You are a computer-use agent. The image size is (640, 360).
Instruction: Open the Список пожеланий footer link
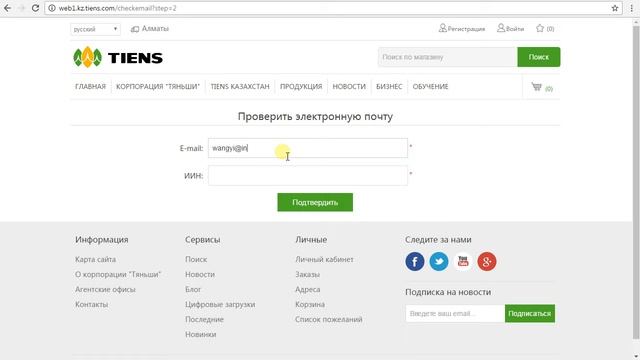tap(329, 320)
